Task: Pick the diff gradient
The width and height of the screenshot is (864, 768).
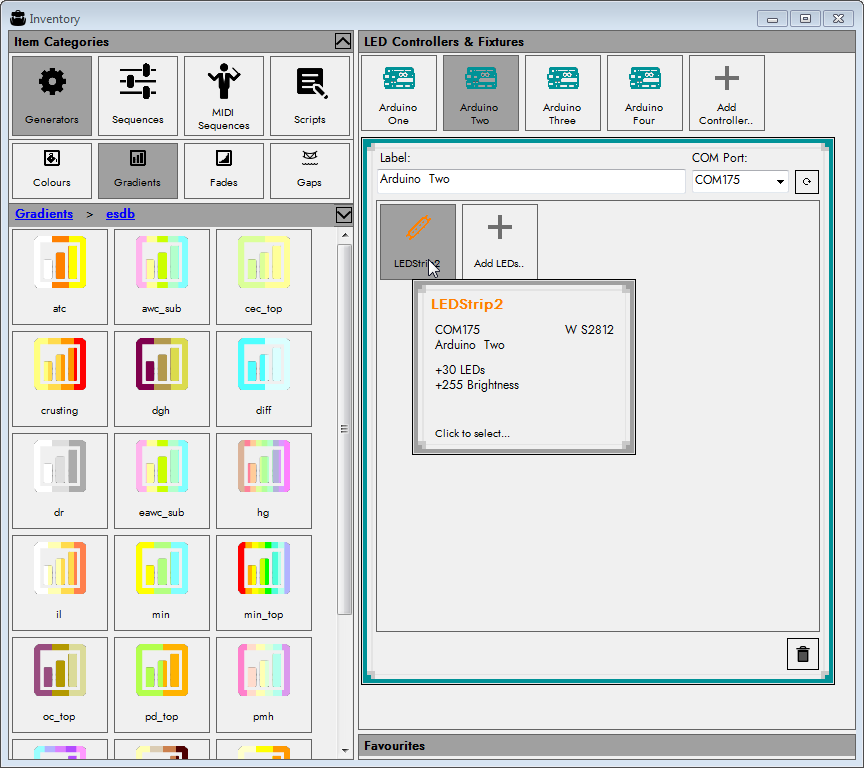Action: click(264, 379)
